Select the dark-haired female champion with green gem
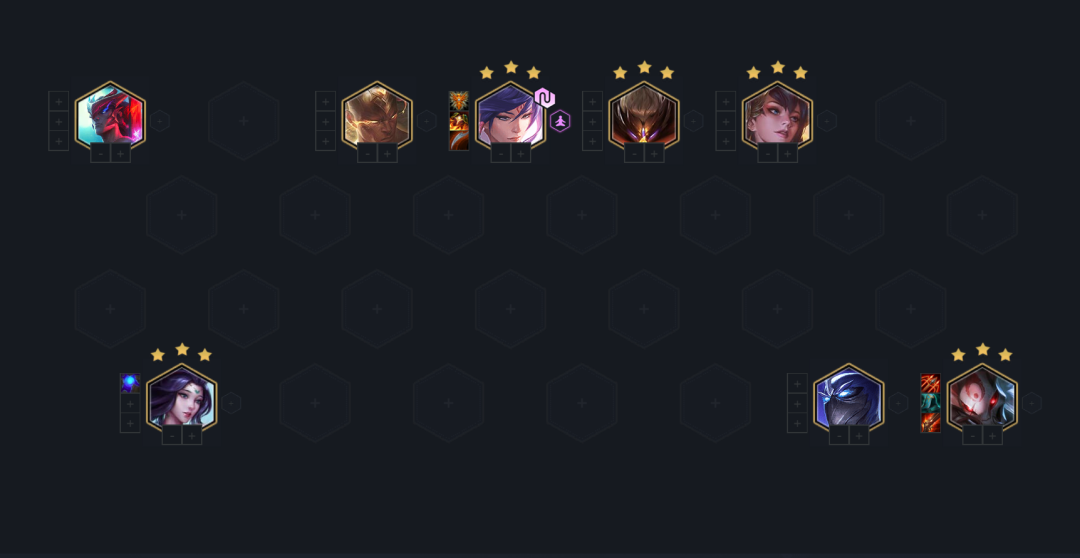This screenshot has width=1080, height=558. tap(182, 400)
